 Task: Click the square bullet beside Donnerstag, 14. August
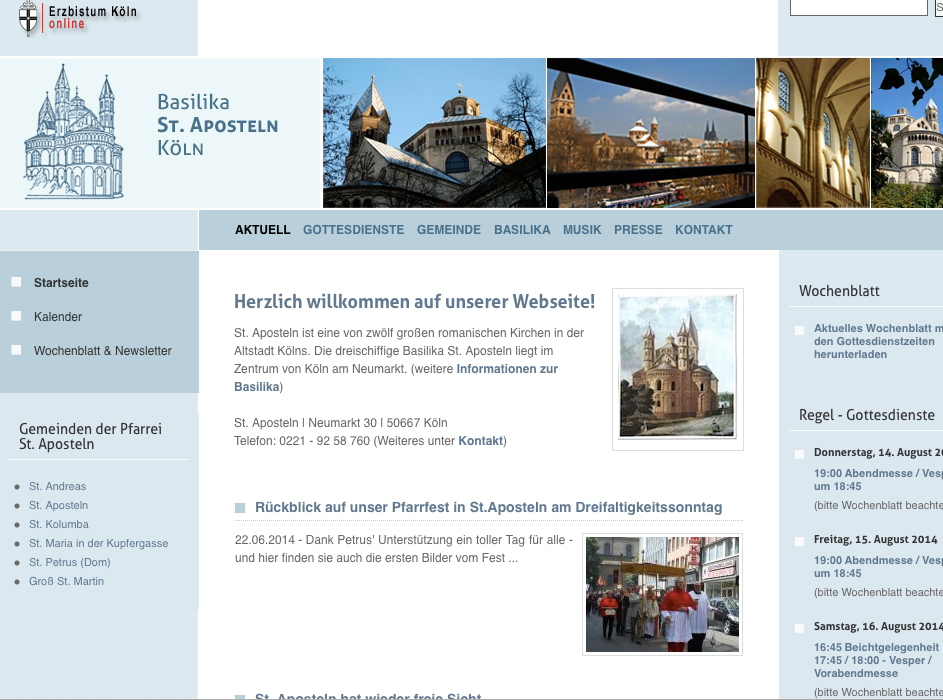click(799, 454)
